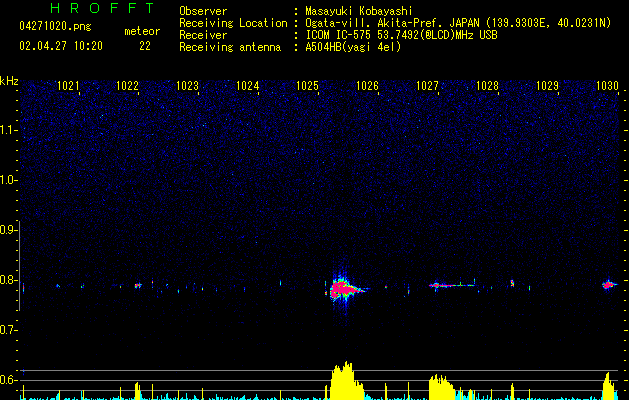Click the 1024 time axis label
The image size is (629, 400).
click(x=248, y=86)
